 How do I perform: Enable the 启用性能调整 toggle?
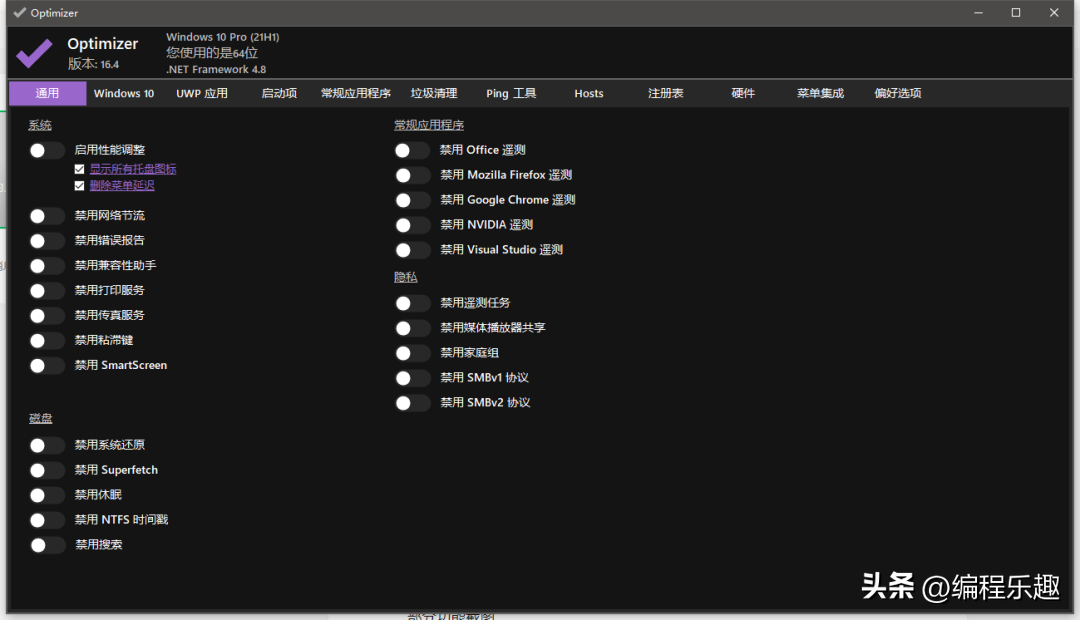pos(46,150)
